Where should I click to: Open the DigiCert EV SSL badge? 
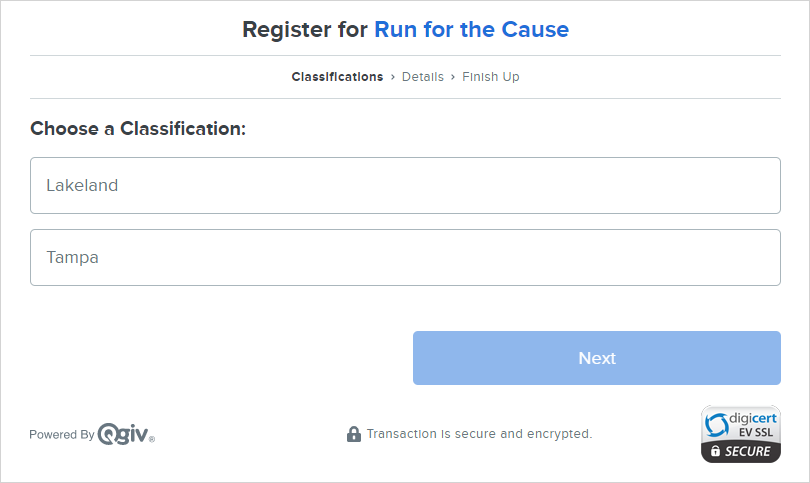(741, 434)
